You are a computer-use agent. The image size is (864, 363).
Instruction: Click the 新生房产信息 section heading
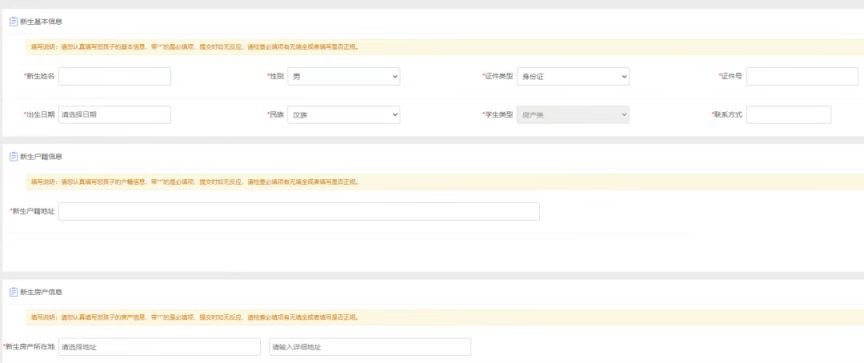[x=41, y=292]
